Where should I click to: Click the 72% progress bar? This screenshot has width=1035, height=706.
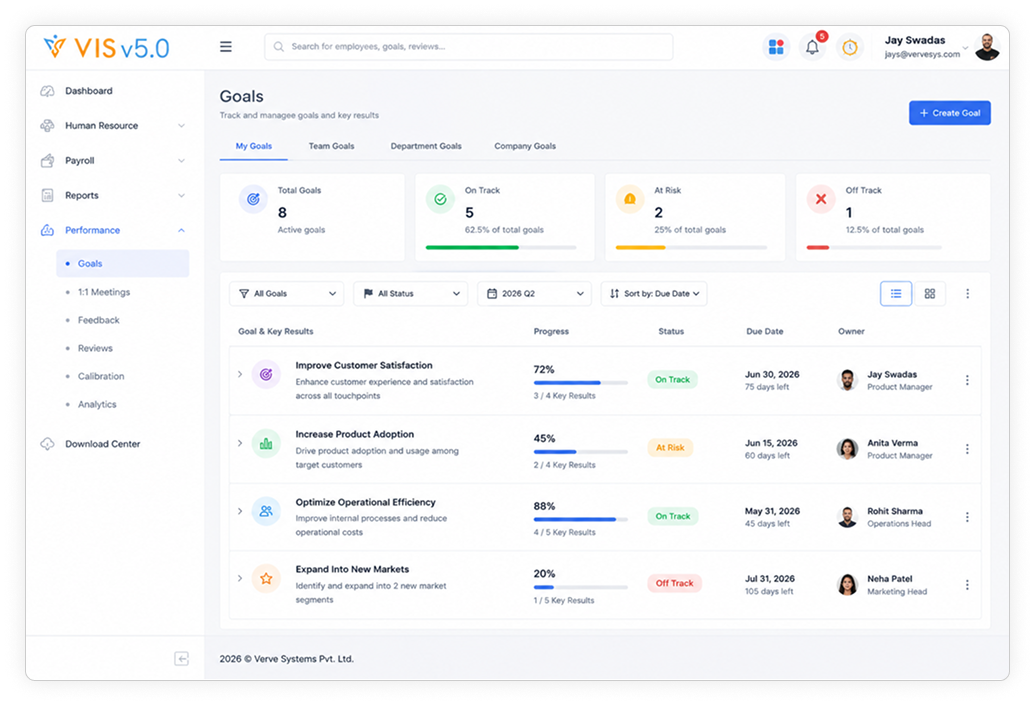coord(580,383)
